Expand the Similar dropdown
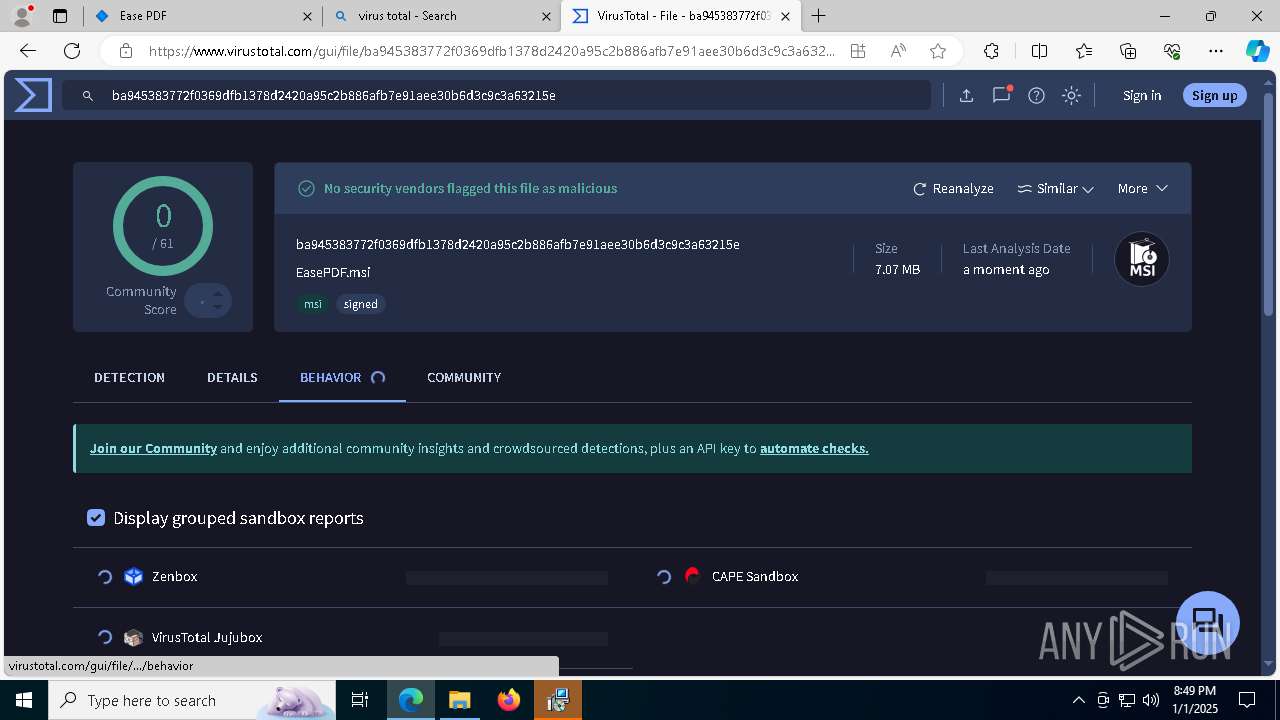This screenshot has height=720, width=1280. (1056, 188)
